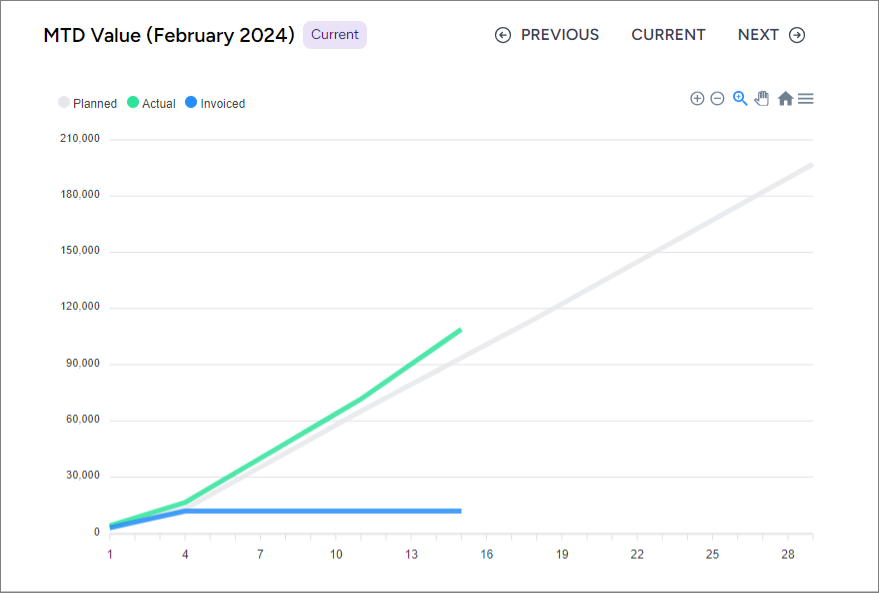Click the green Actual legend dot
Screen dimensions: 879x593
click(133, 102)
